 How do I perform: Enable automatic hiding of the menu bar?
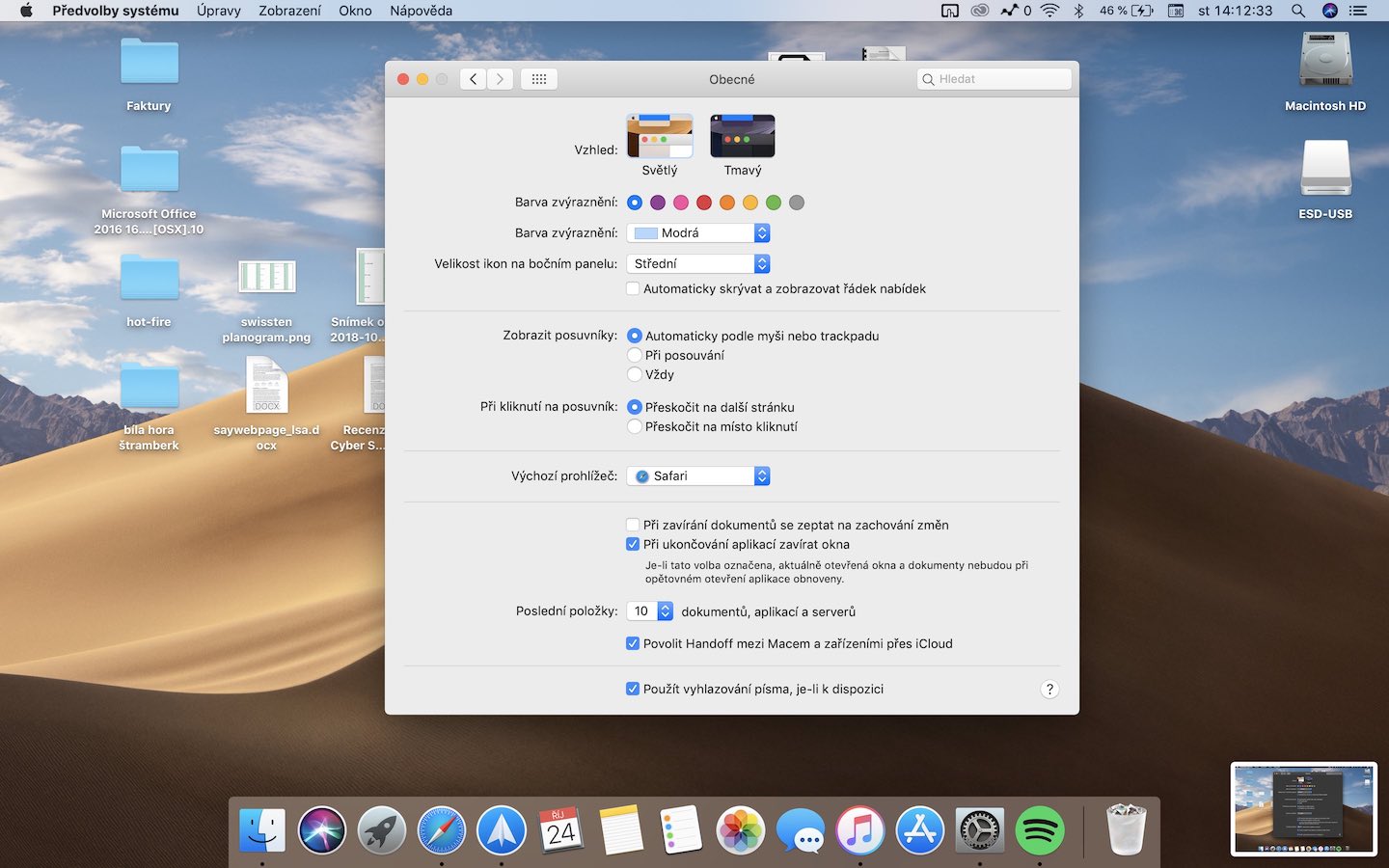(633, 288)
